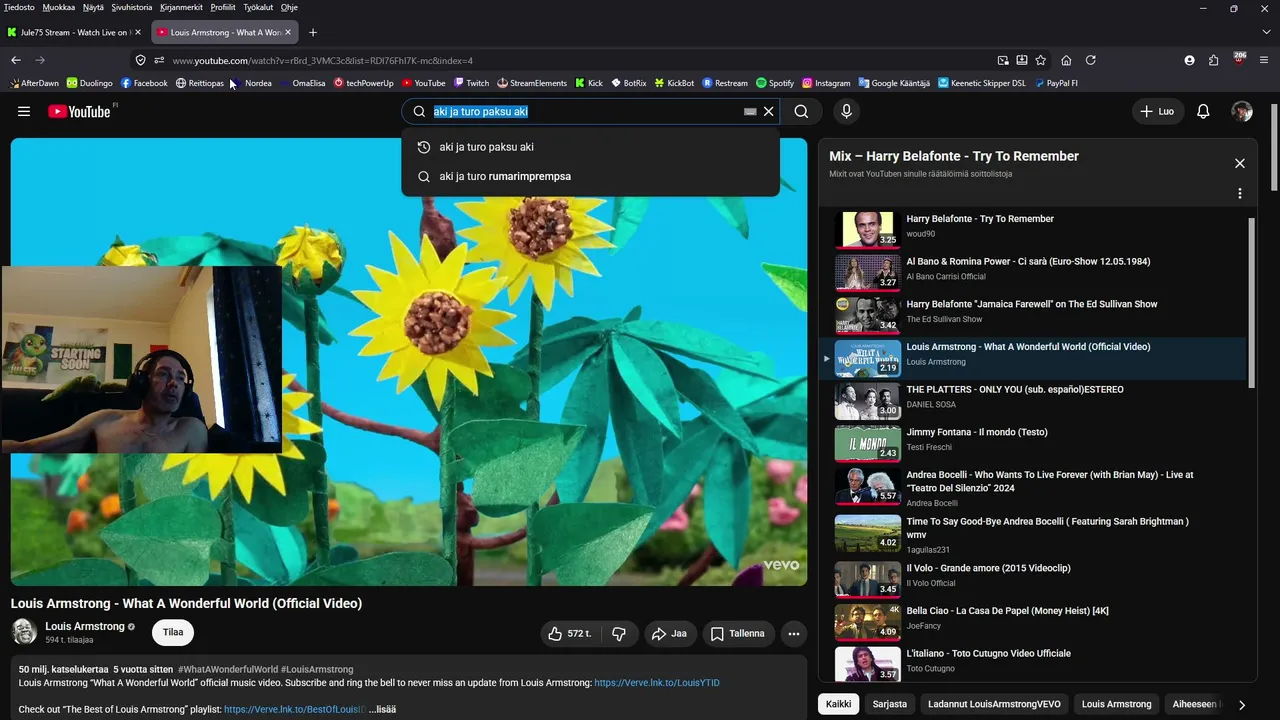The image size is (1280, 720).
Task: Open YouTube notifications bell
Action: click(x=1203, y=112)
